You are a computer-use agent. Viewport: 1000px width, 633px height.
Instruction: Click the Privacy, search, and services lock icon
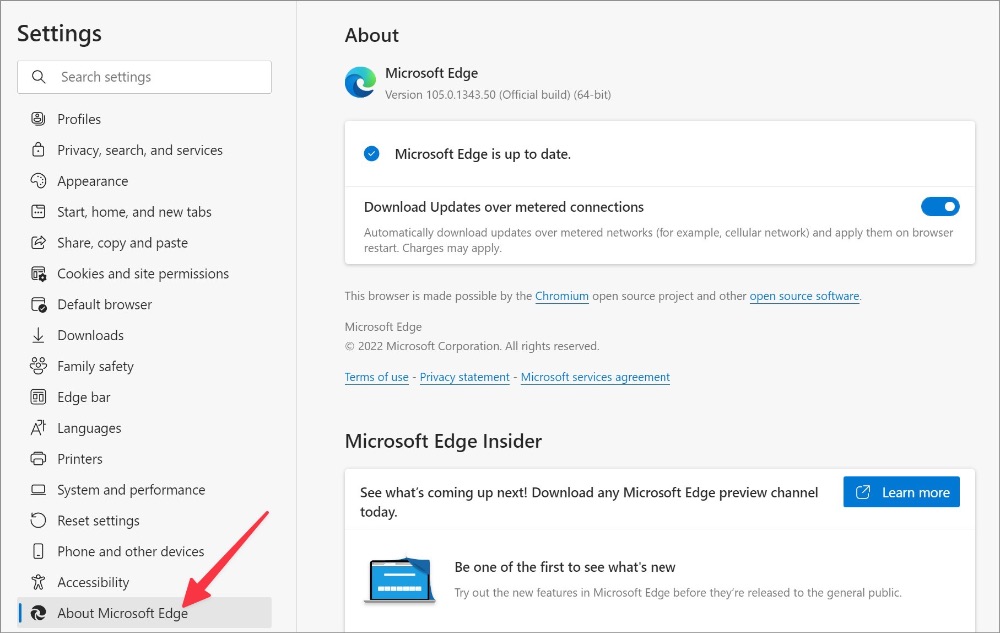tap(38, 150)
